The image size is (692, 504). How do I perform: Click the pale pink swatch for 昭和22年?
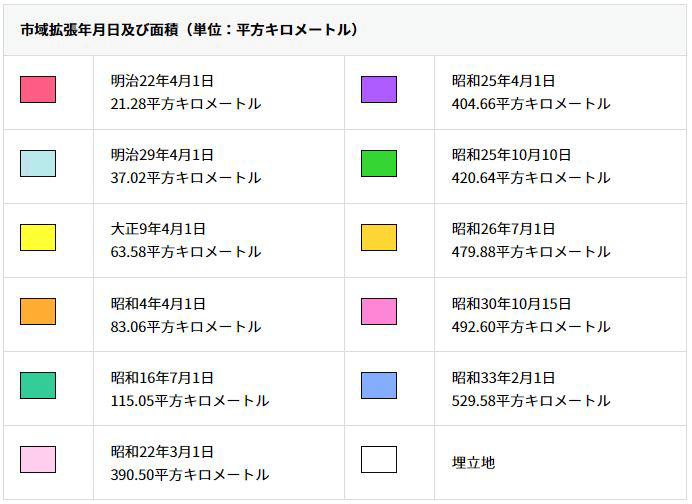[x=38, y=460]
